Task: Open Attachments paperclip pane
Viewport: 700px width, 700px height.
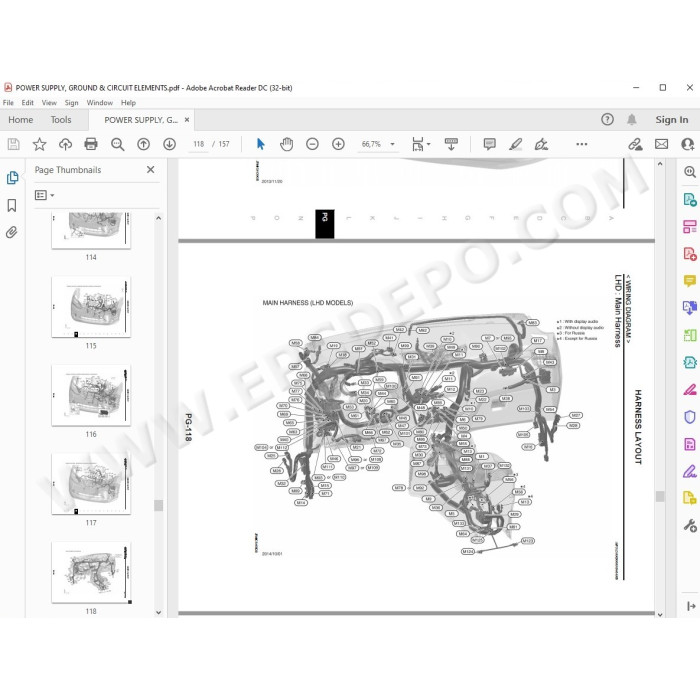Action: 12,232
